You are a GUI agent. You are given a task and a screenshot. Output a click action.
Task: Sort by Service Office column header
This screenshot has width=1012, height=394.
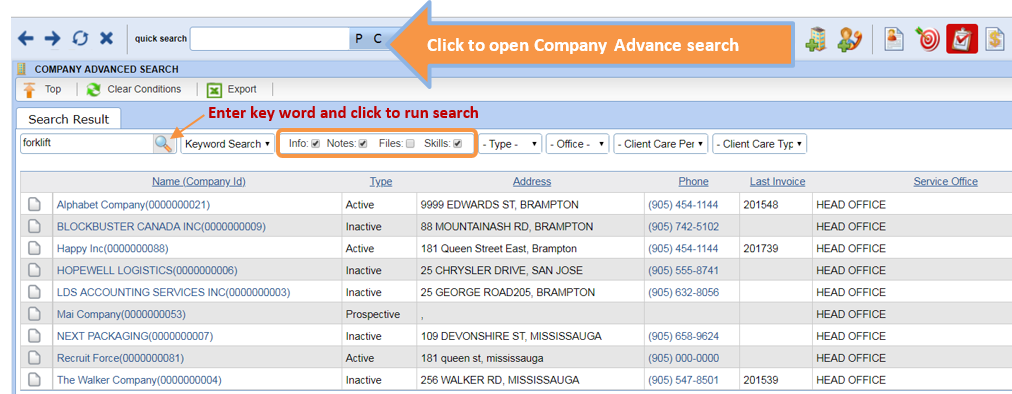[946, 181]
